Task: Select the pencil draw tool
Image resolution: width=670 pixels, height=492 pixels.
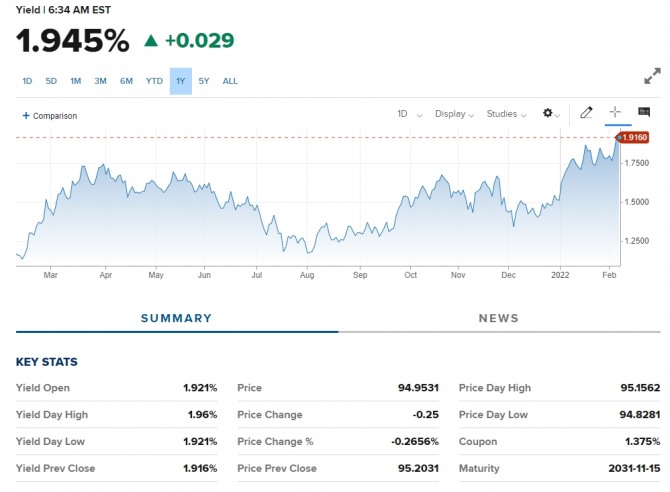Action: pyautogui.click(x=586, y=112)
